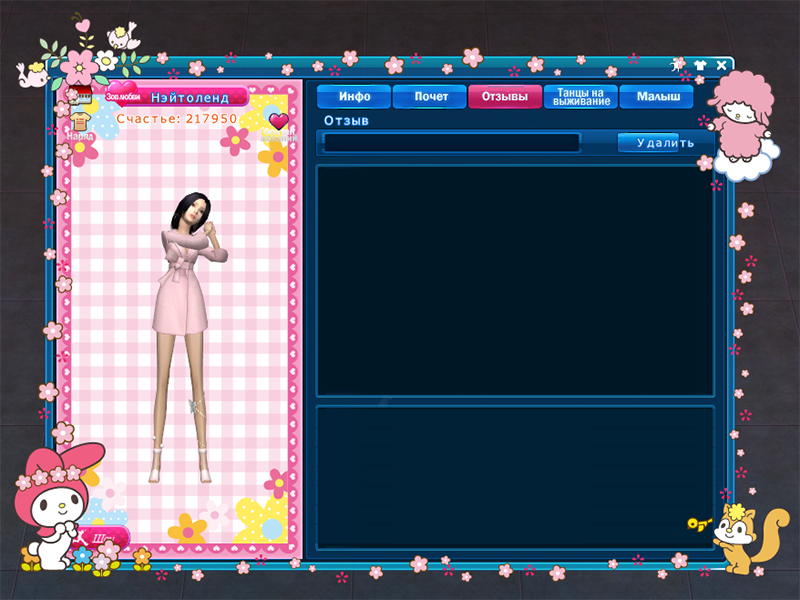Click the yellow key icon

pyautogui.click(x=698, y=524)
